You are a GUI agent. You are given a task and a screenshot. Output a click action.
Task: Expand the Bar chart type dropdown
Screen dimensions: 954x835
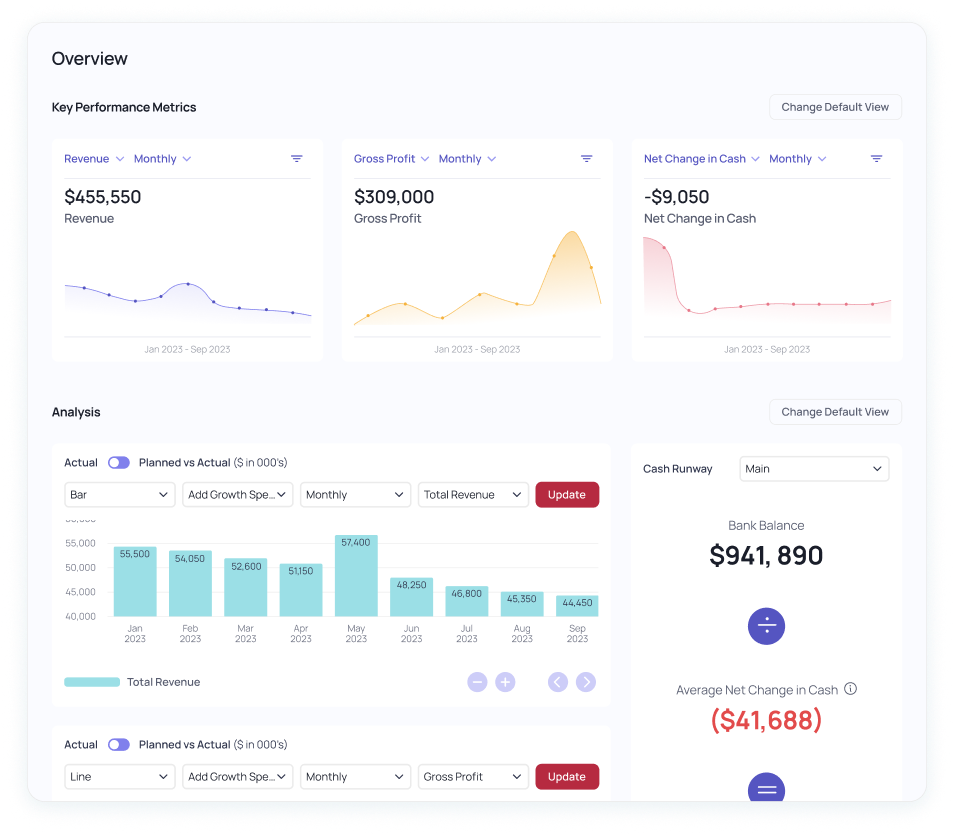click(x=119, y=494)
